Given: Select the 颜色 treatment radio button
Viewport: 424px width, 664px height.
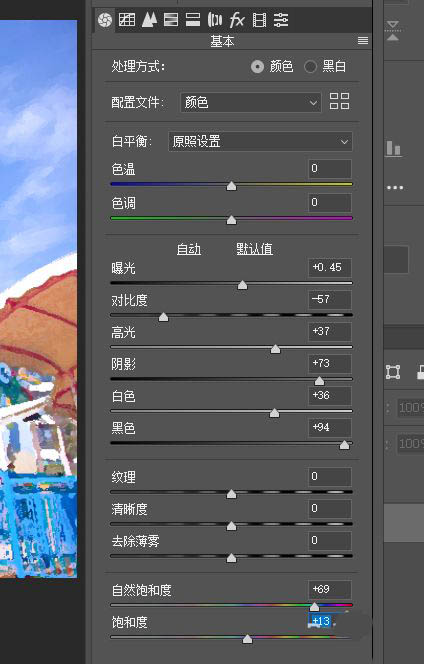Looking at the screenshot, I should (257, 66).
